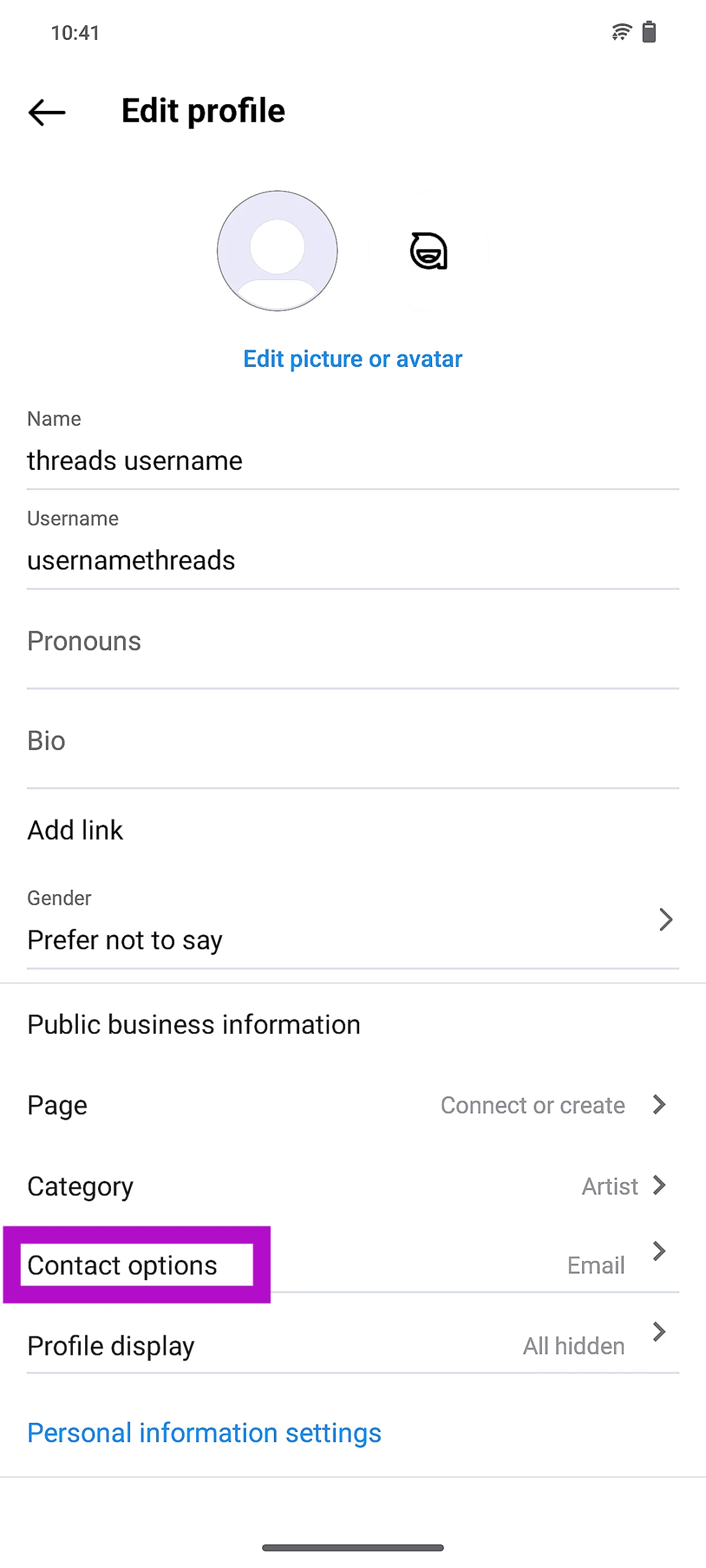Open Edit picture or avatar link

click(x=352, y=359)
